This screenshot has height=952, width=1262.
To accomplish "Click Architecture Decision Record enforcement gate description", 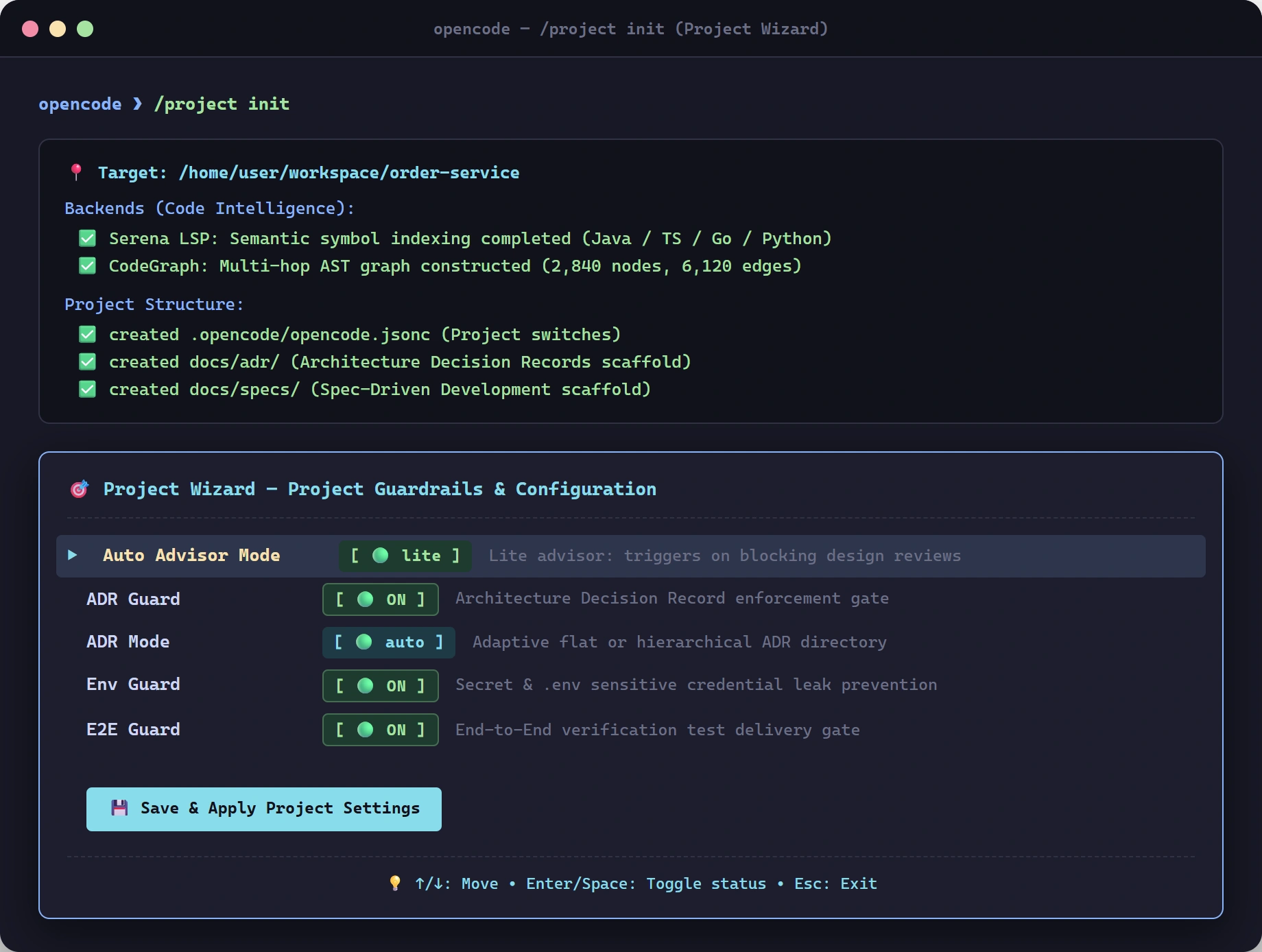I will 672,598.
